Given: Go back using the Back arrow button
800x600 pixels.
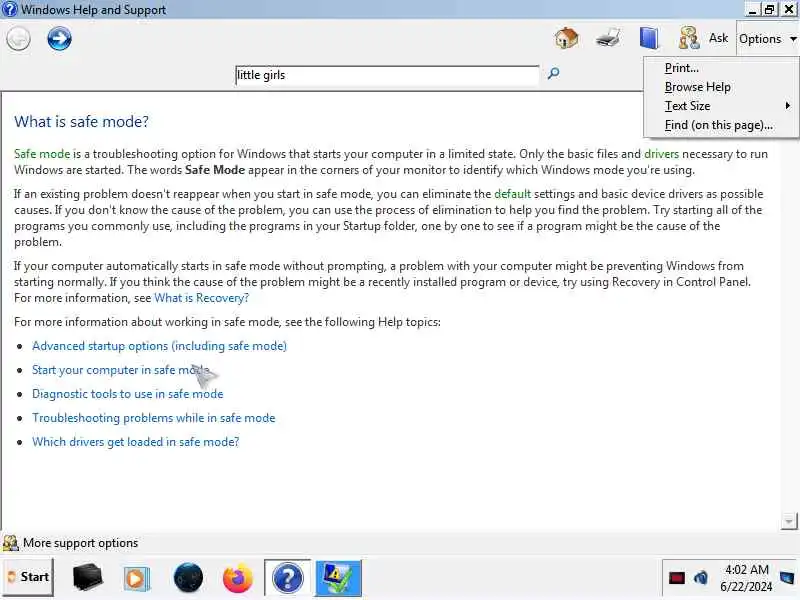Looking at the screenshot, I should pos(18,39).
